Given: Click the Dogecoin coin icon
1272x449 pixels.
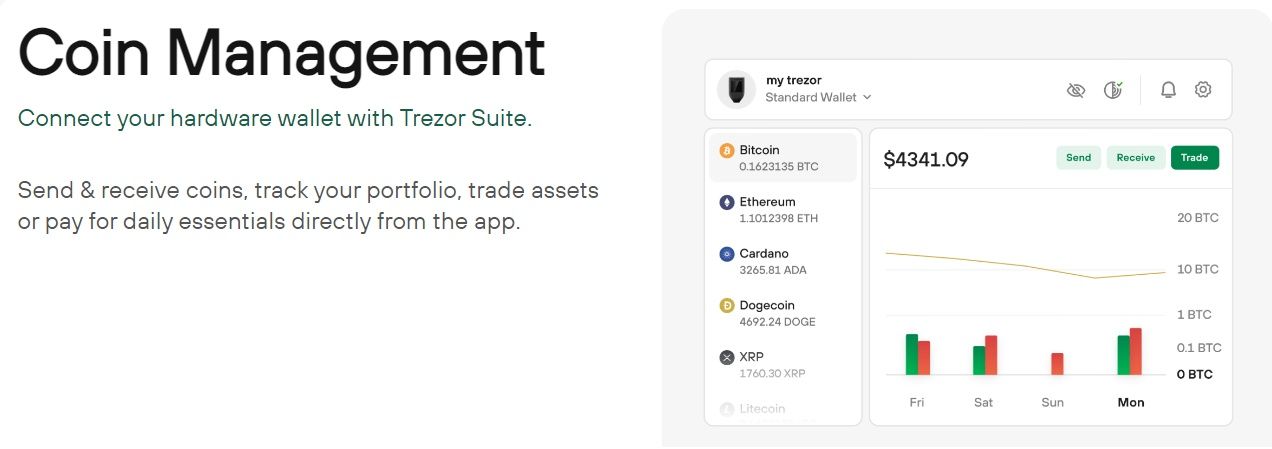Looking at the screenshot, I should pos(727,306).
